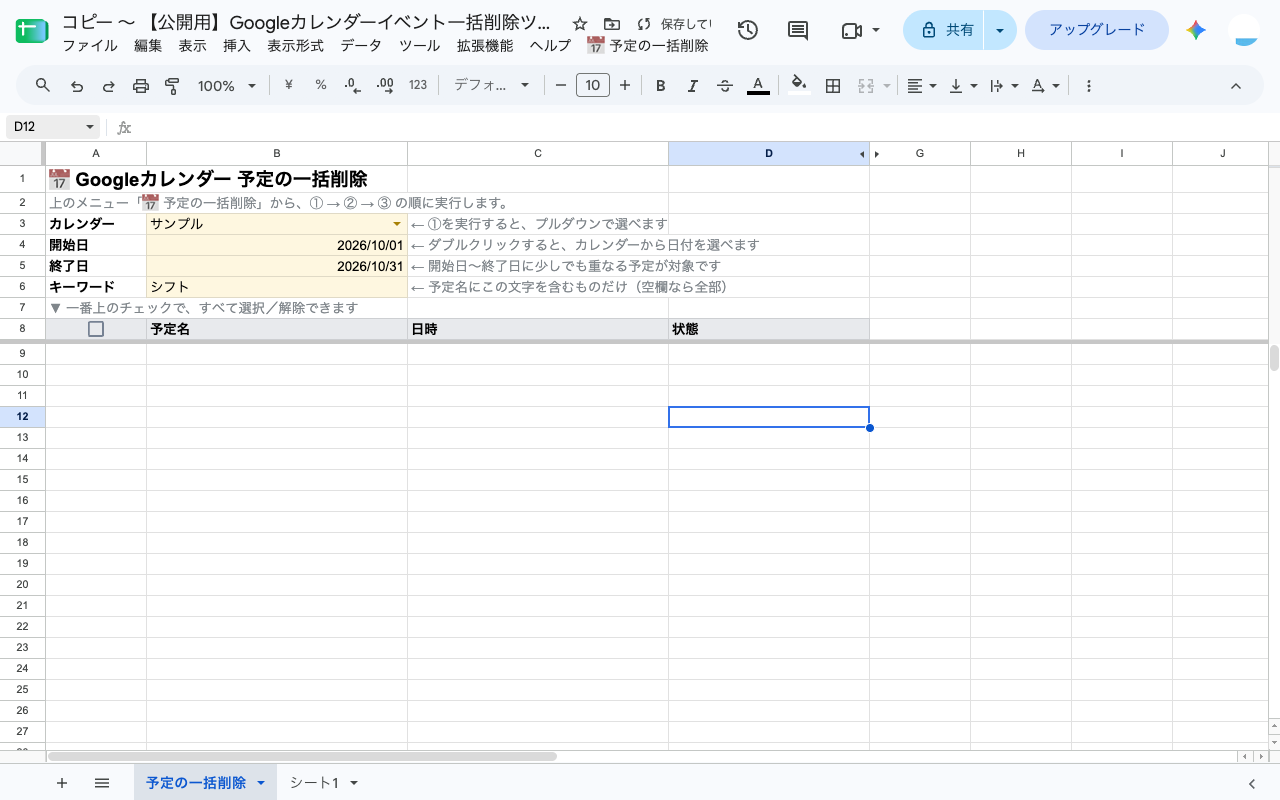1280x800 pixels.
Task: Undo the last action
Action: coord(77,86)
